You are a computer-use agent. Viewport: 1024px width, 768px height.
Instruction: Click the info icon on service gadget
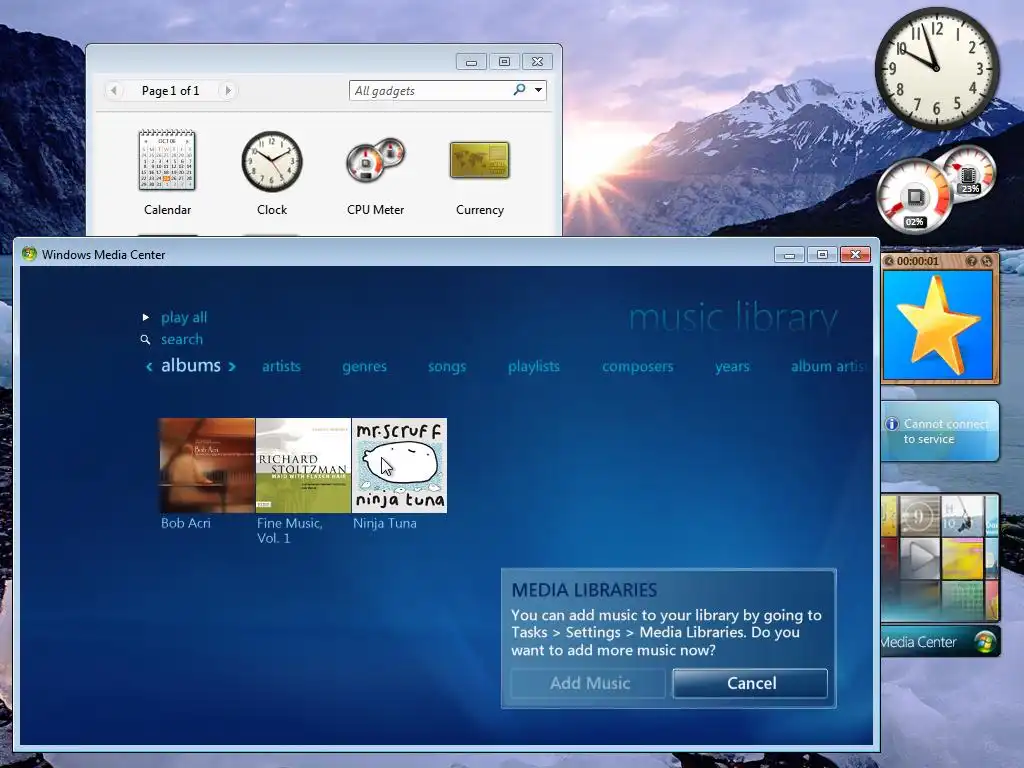892,424
